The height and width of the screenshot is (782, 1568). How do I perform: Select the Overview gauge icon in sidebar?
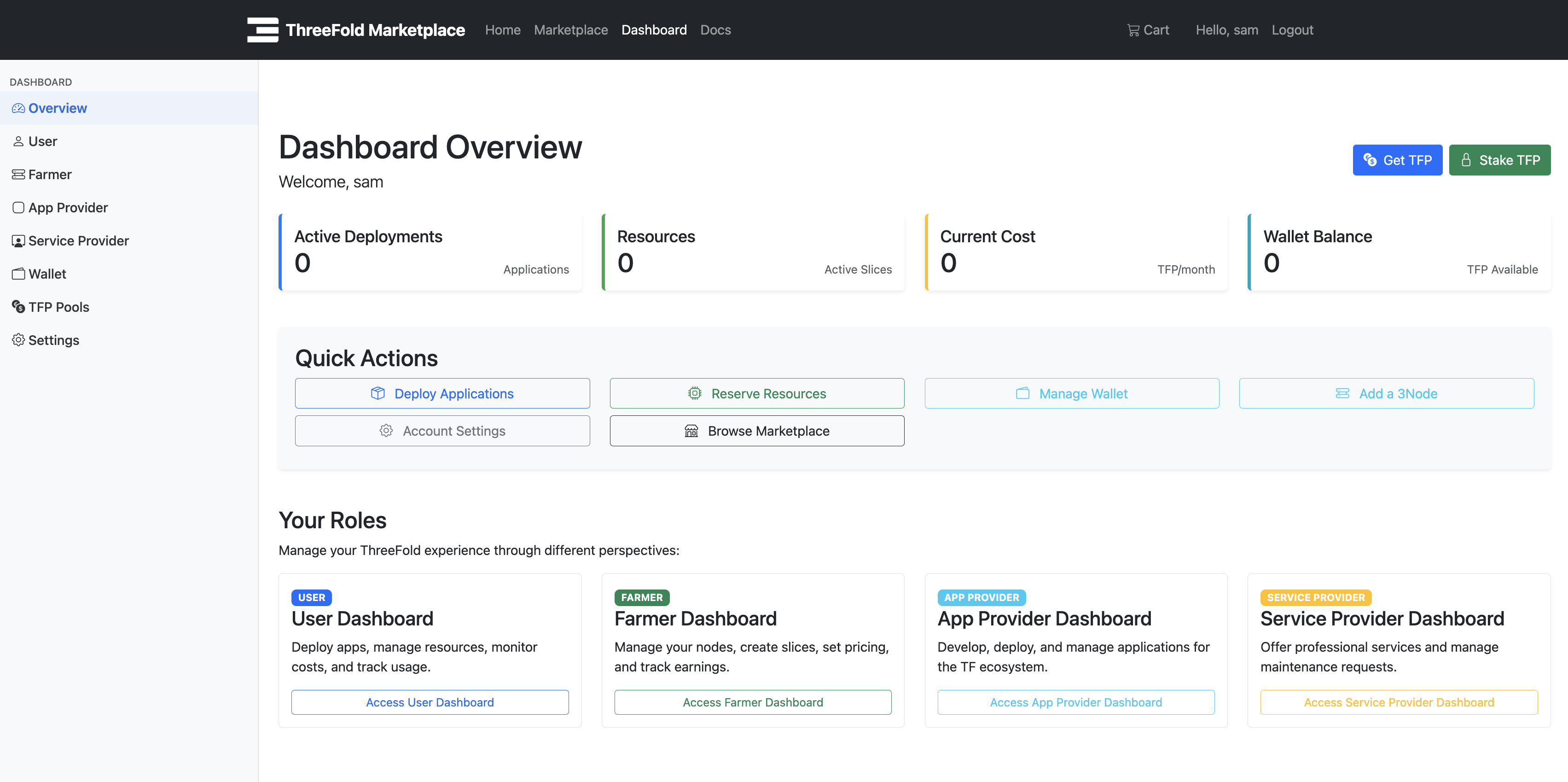tap(18, 108)
